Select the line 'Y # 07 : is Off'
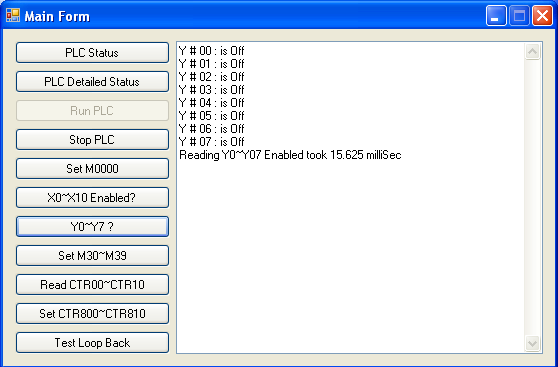 click(212, 142)
